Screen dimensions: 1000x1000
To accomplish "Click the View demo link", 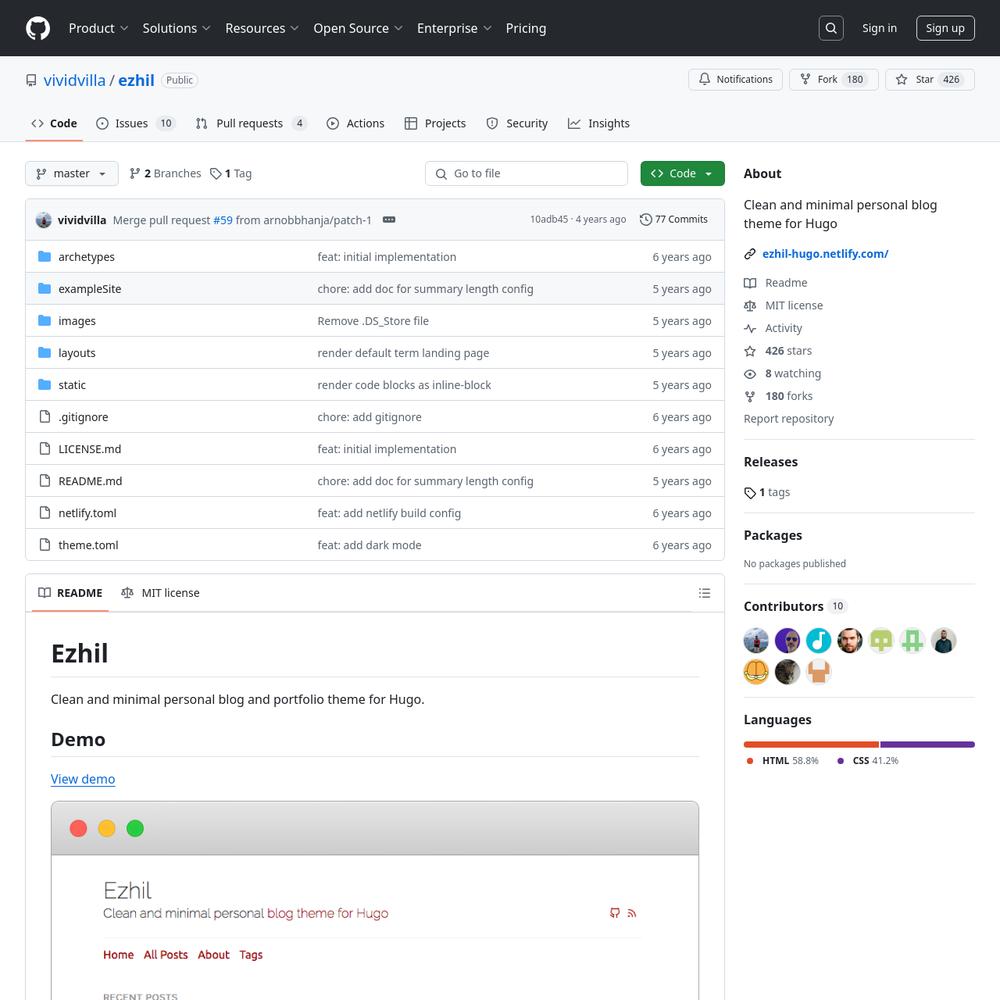I will pos(83,779).
